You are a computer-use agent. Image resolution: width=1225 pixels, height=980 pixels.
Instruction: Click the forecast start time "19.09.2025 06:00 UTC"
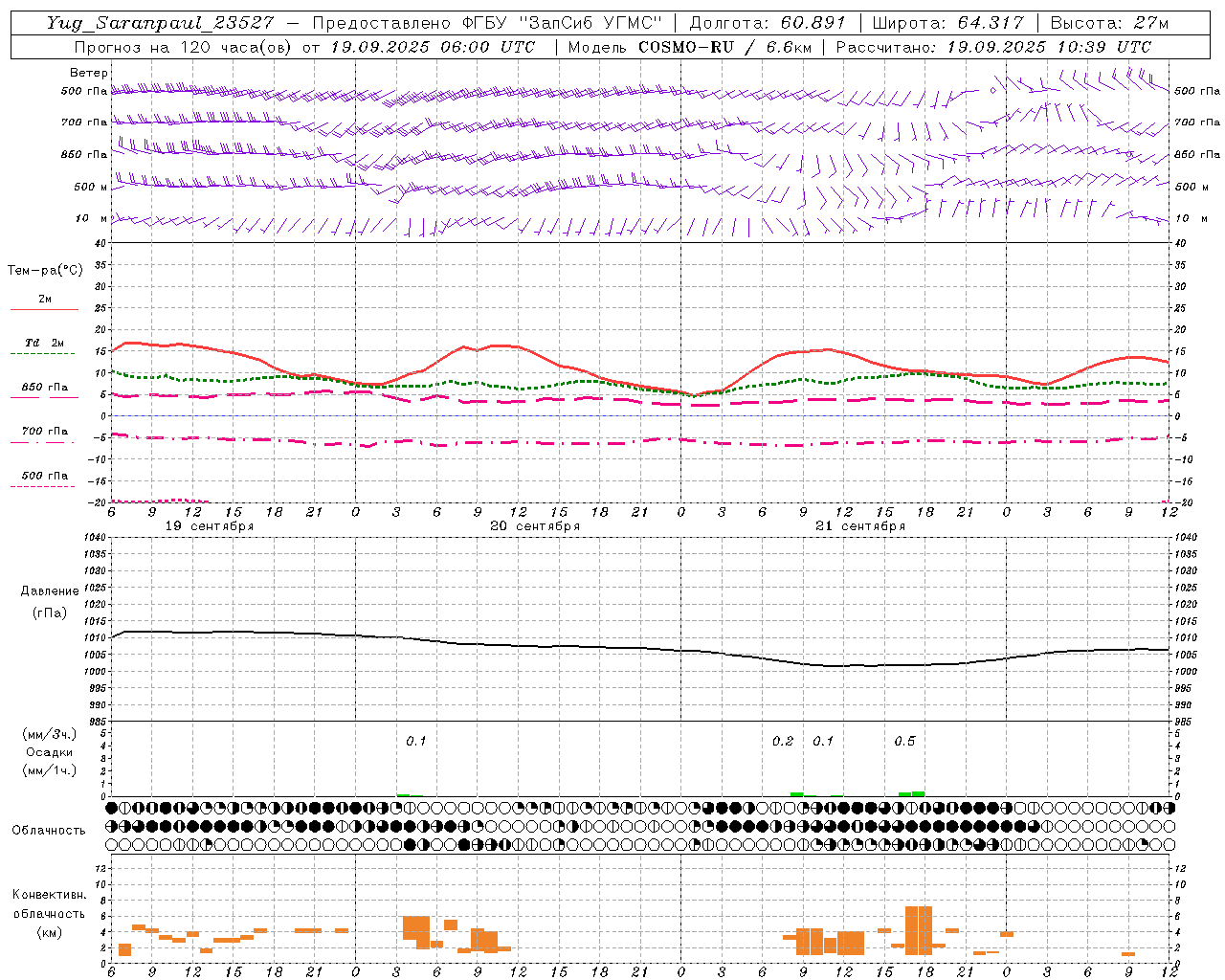[x=433, y=47]
